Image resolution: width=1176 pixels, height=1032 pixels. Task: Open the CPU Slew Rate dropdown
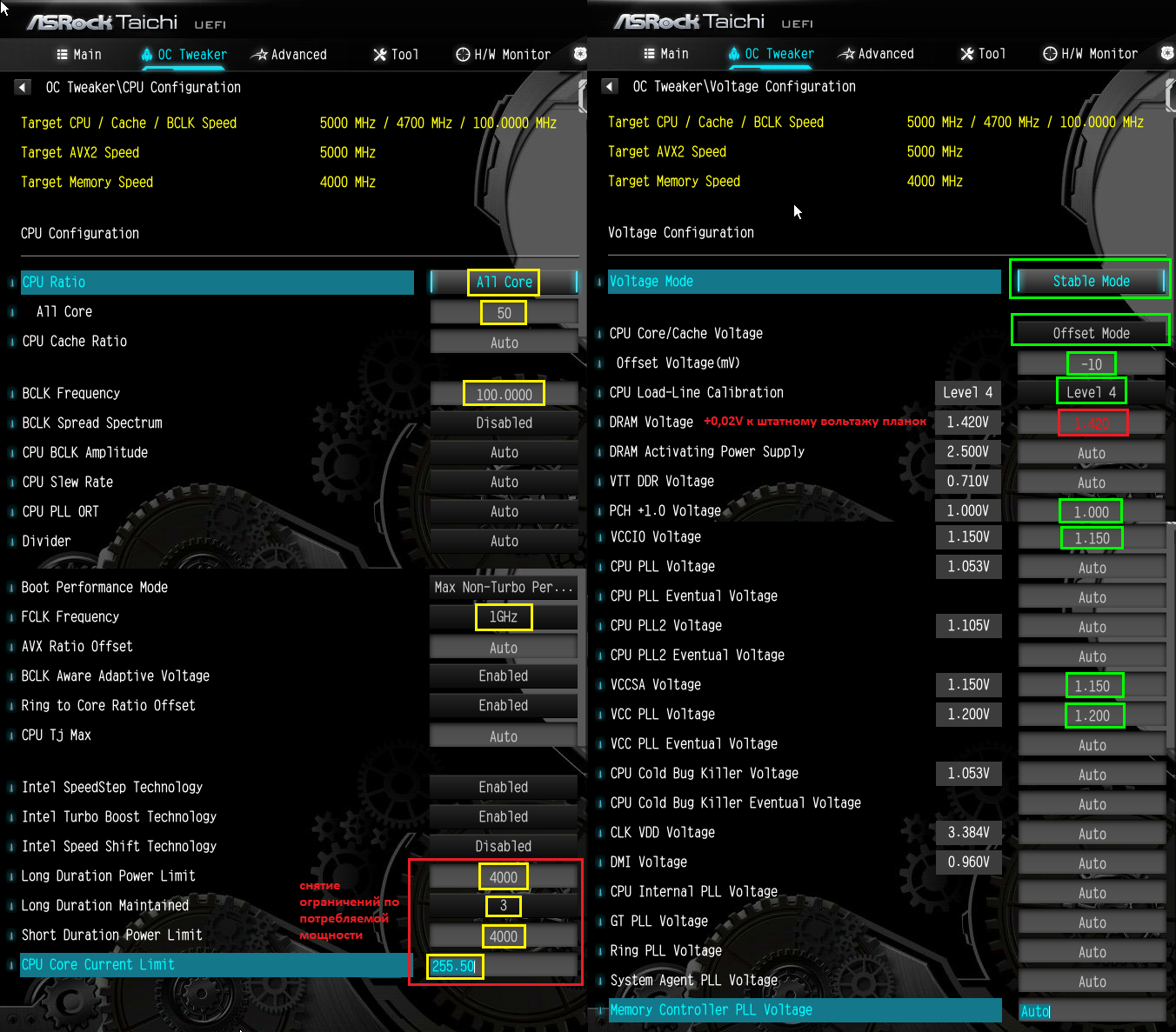pos(504,482)
